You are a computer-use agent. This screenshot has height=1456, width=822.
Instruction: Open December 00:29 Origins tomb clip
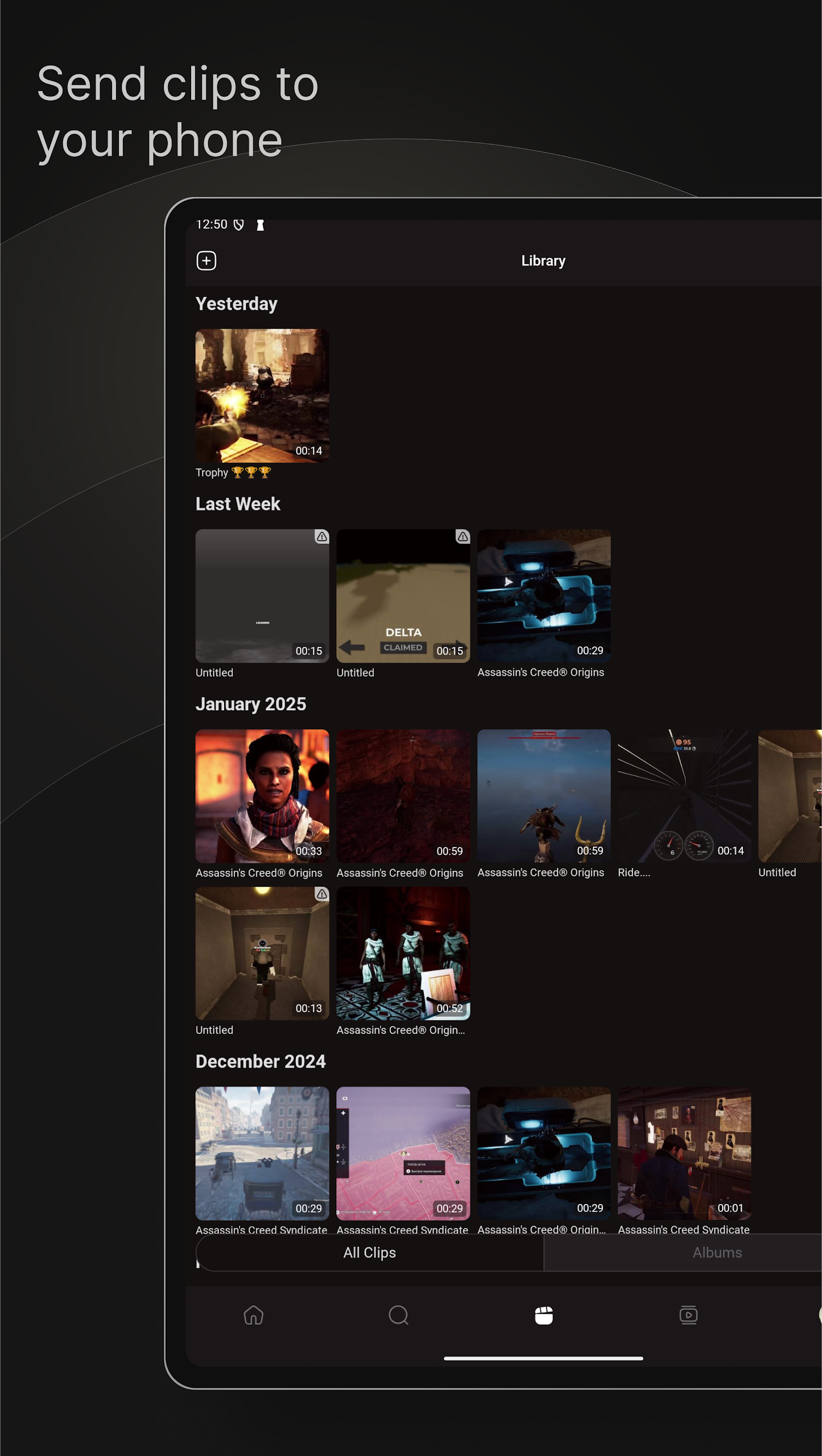click(x=544, y=1153)
